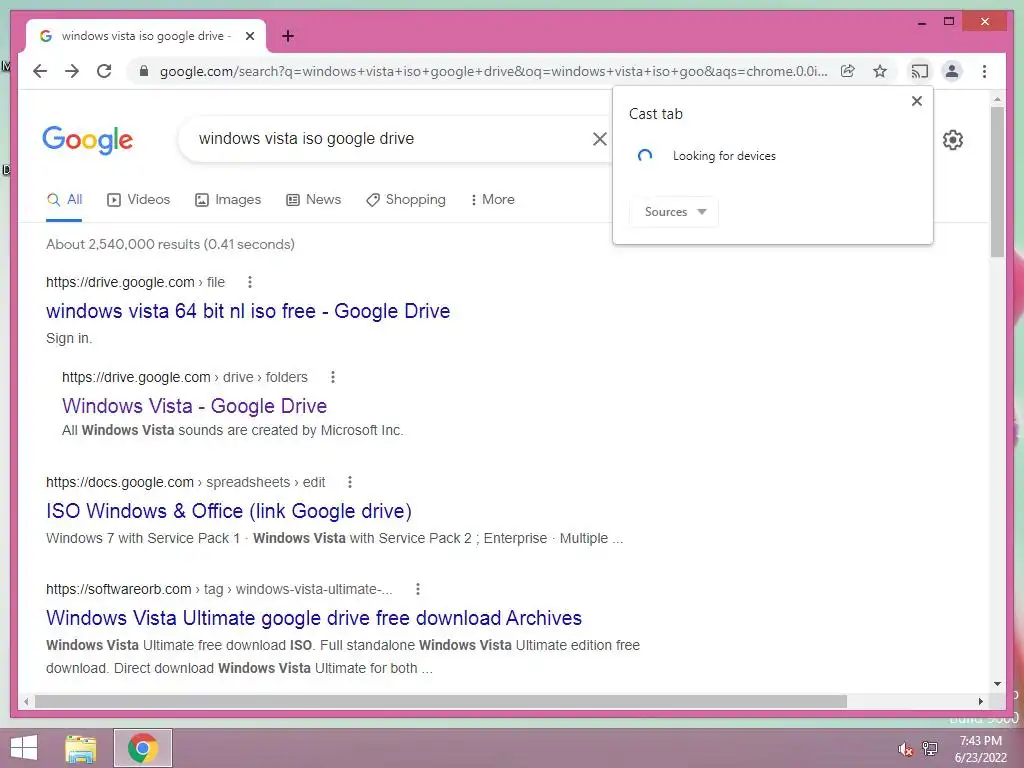
Task: Open Windows Vista Ultimate google drive Archives link
Action: pos(313,618)
